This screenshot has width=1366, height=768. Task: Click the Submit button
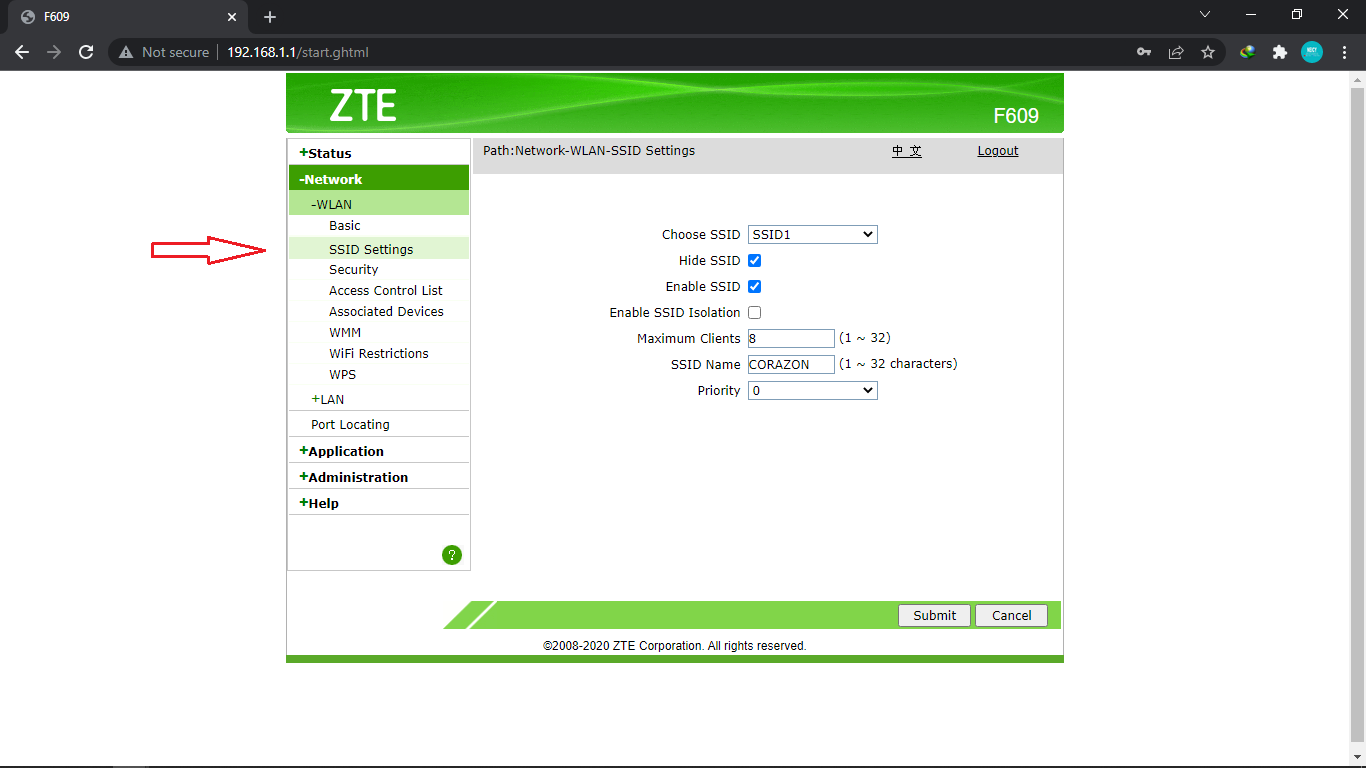(934, 615)
